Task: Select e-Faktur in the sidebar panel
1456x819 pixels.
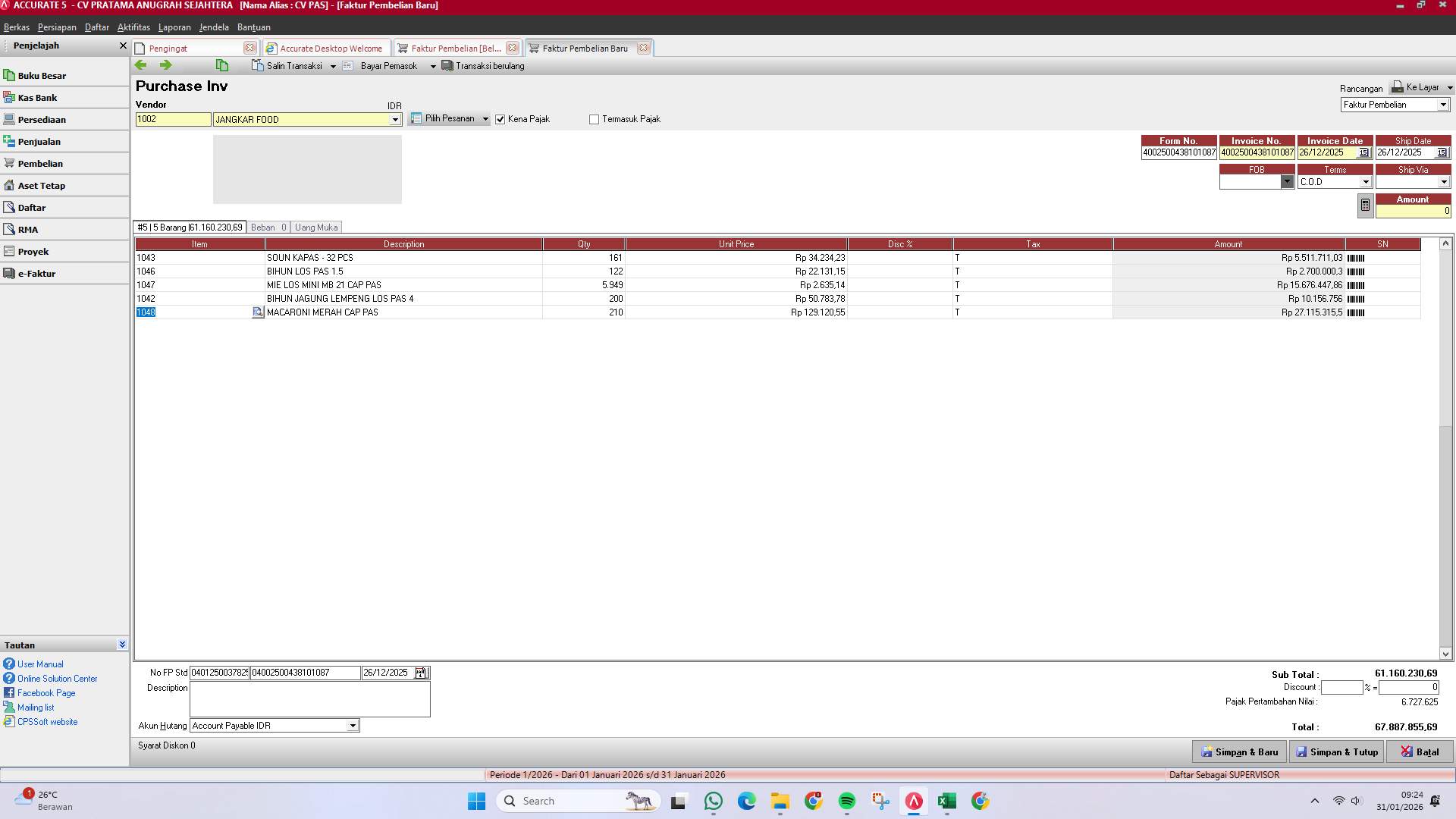Action: 38,273
